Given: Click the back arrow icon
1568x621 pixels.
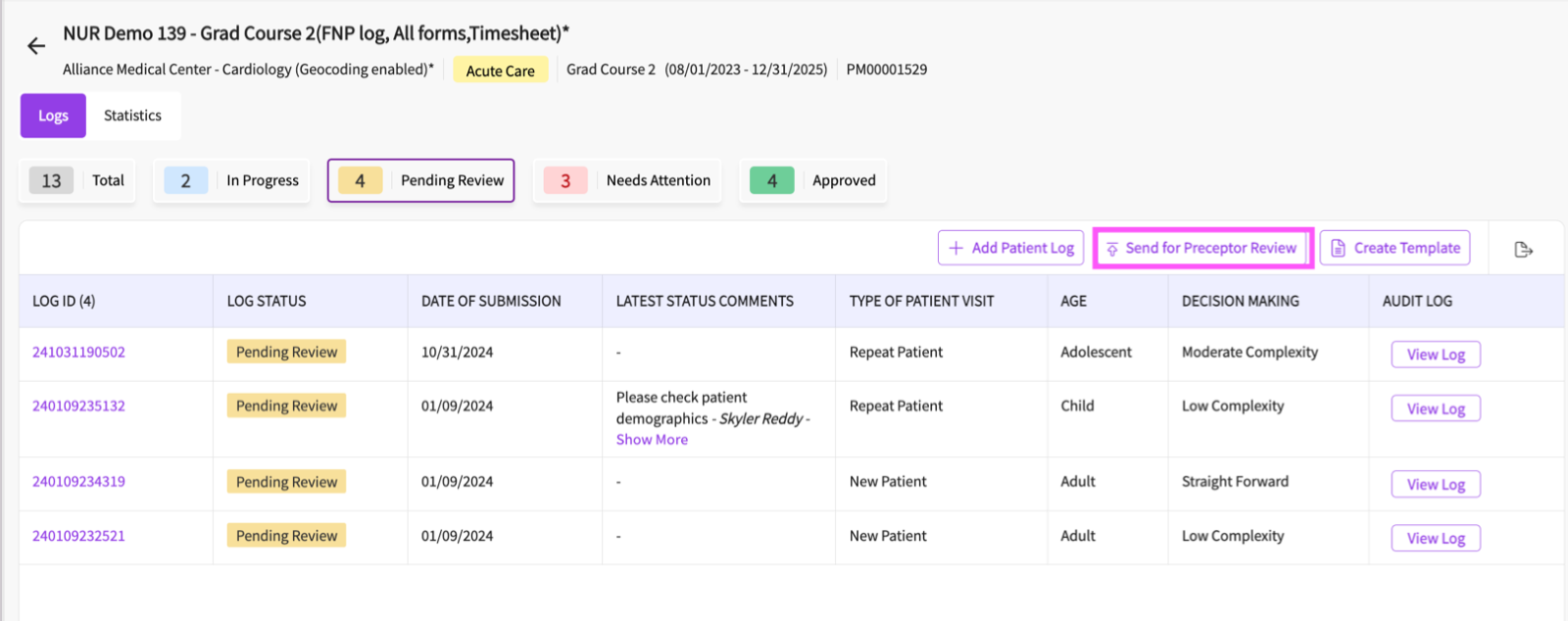Looking at the screenshot, I should click(x=36, y=46).
